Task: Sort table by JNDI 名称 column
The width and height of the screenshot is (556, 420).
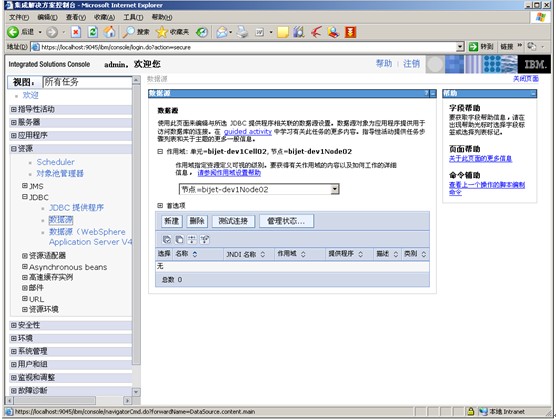Action: click(x=262, y=254)
